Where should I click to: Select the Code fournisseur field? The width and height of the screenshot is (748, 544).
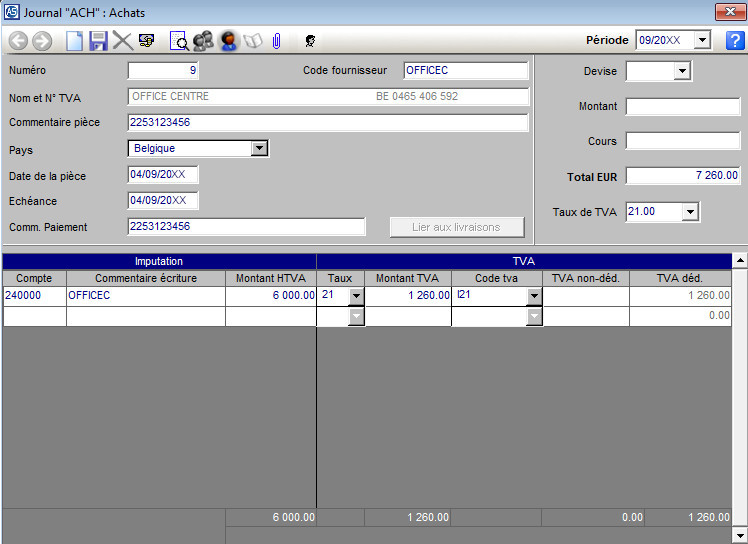tap(465, 71)
